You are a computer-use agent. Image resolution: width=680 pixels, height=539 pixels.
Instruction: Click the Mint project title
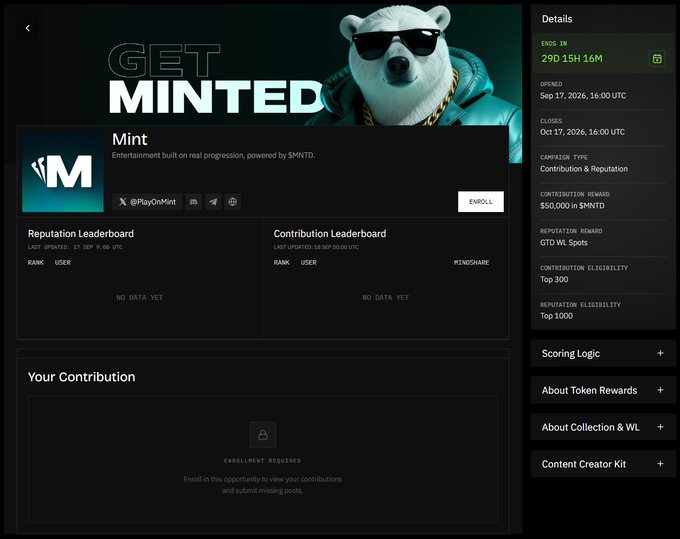click(x=130, y=139)
